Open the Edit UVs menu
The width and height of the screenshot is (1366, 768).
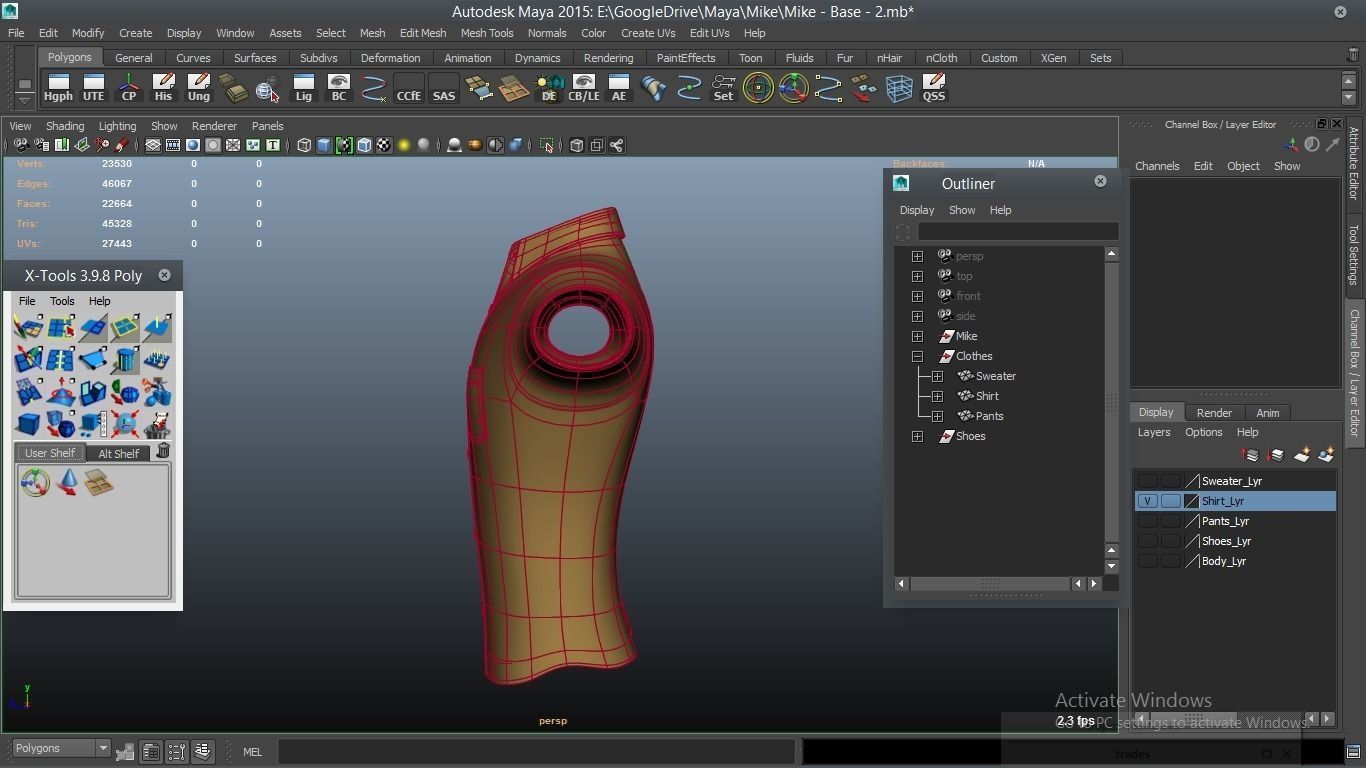tap(709, 33)
